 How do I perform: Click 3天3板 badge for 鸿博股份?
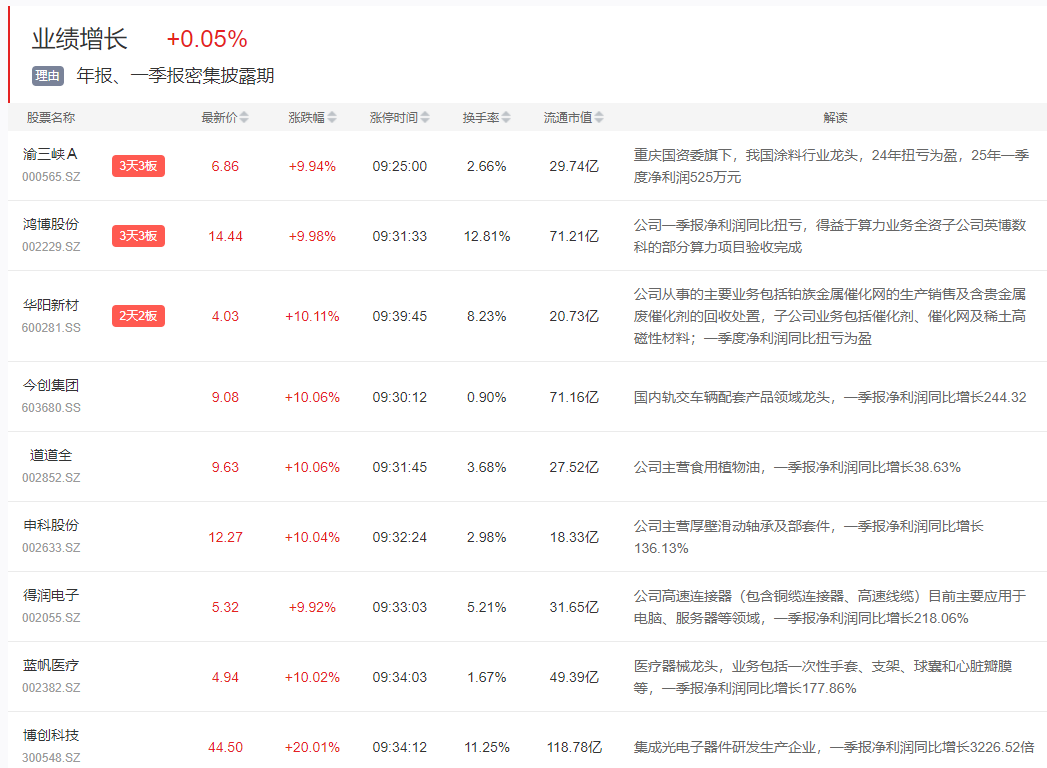pos(138,236)
